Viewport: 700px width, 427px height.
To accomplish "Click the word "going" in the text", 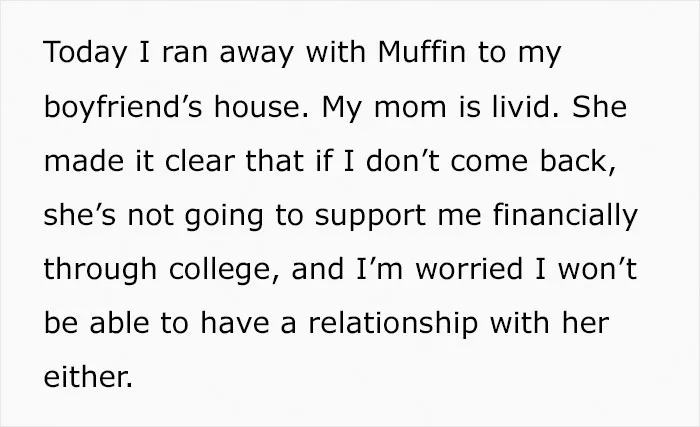I will [x=224, y=217].
